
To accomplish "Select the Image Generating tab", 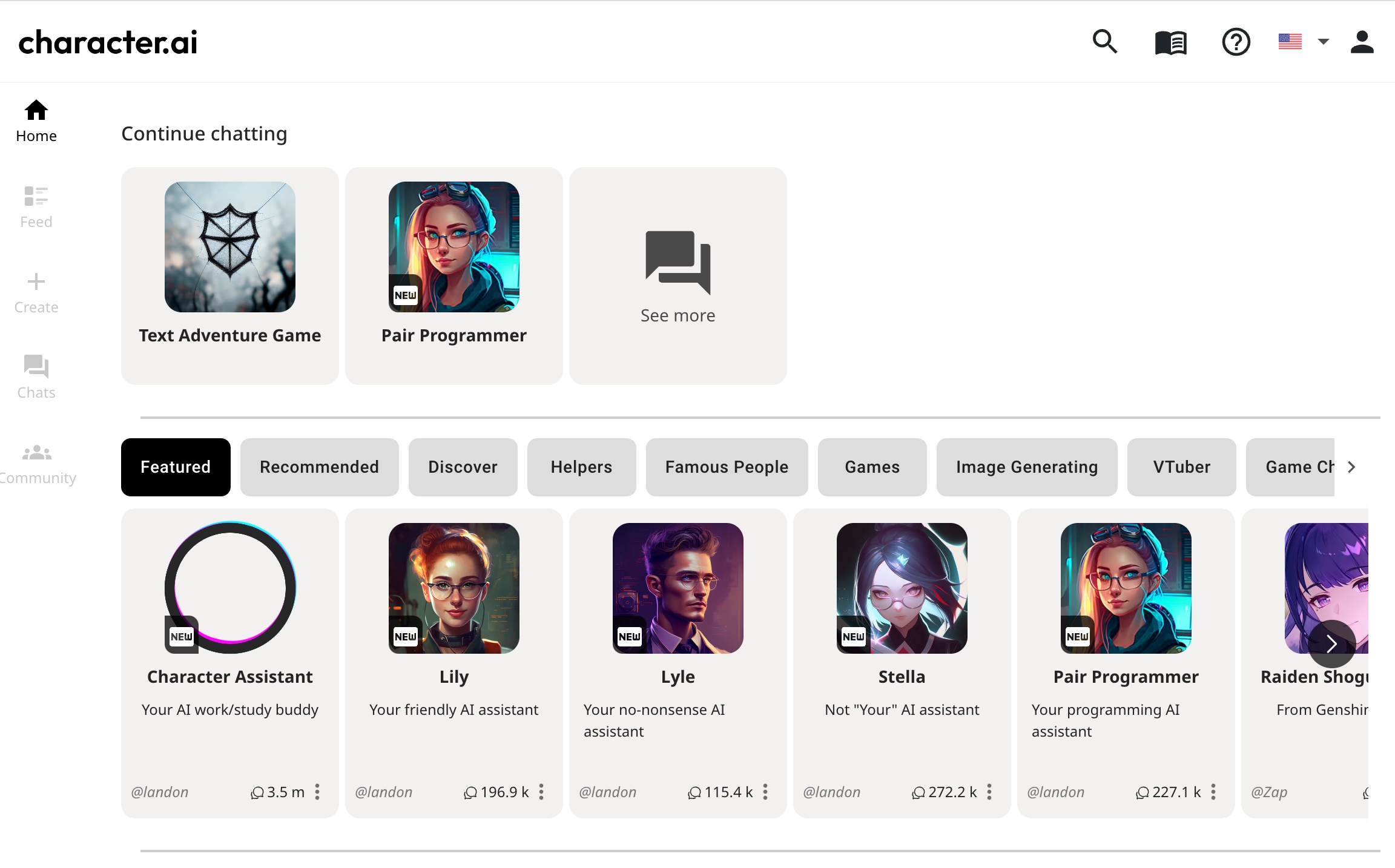I will coord(1027,467).
